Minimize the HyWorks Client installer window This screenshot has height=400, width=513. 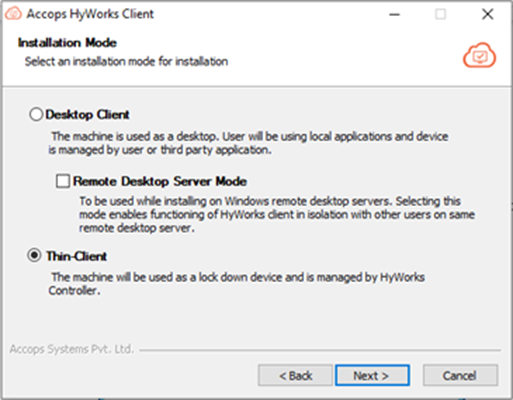click(x=394, y=14)
